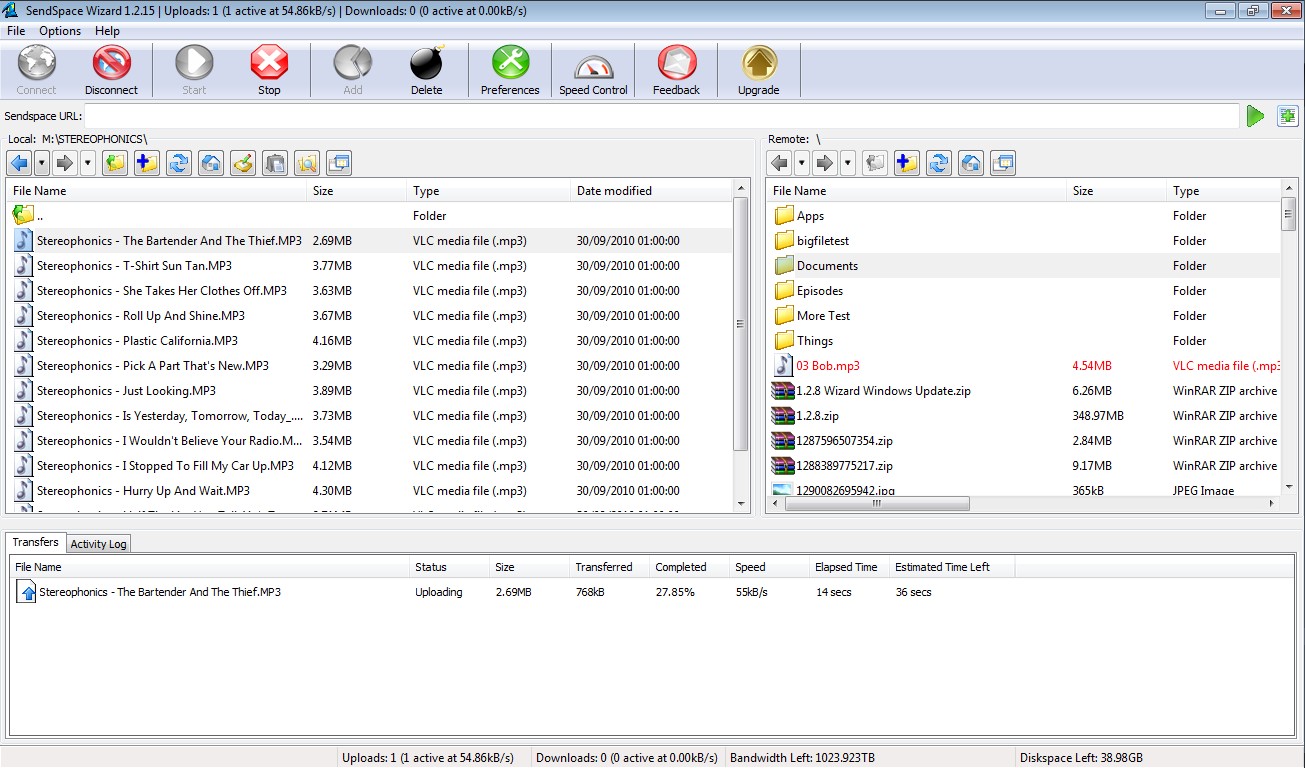Open the Options menu
Screen dimensions: 1305x768
[58, 31]
